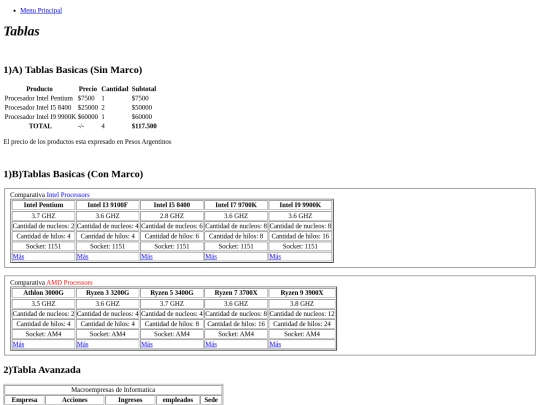The height and width of the screenshot is (405, 540).
Task: Click the Producto column header
Action: [x=40, y=89]
